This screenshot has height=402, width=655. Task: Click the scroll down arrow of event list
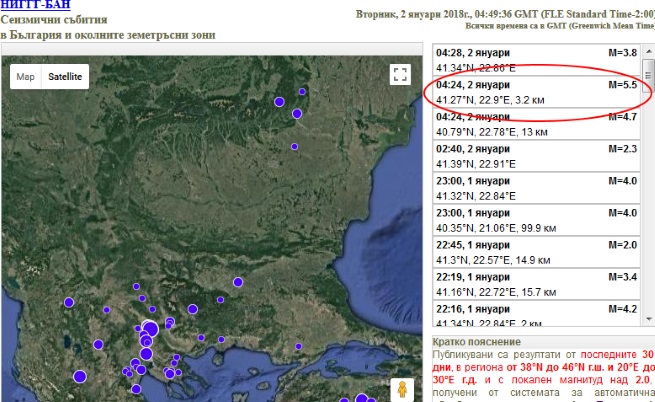click(x=649, y=320)
